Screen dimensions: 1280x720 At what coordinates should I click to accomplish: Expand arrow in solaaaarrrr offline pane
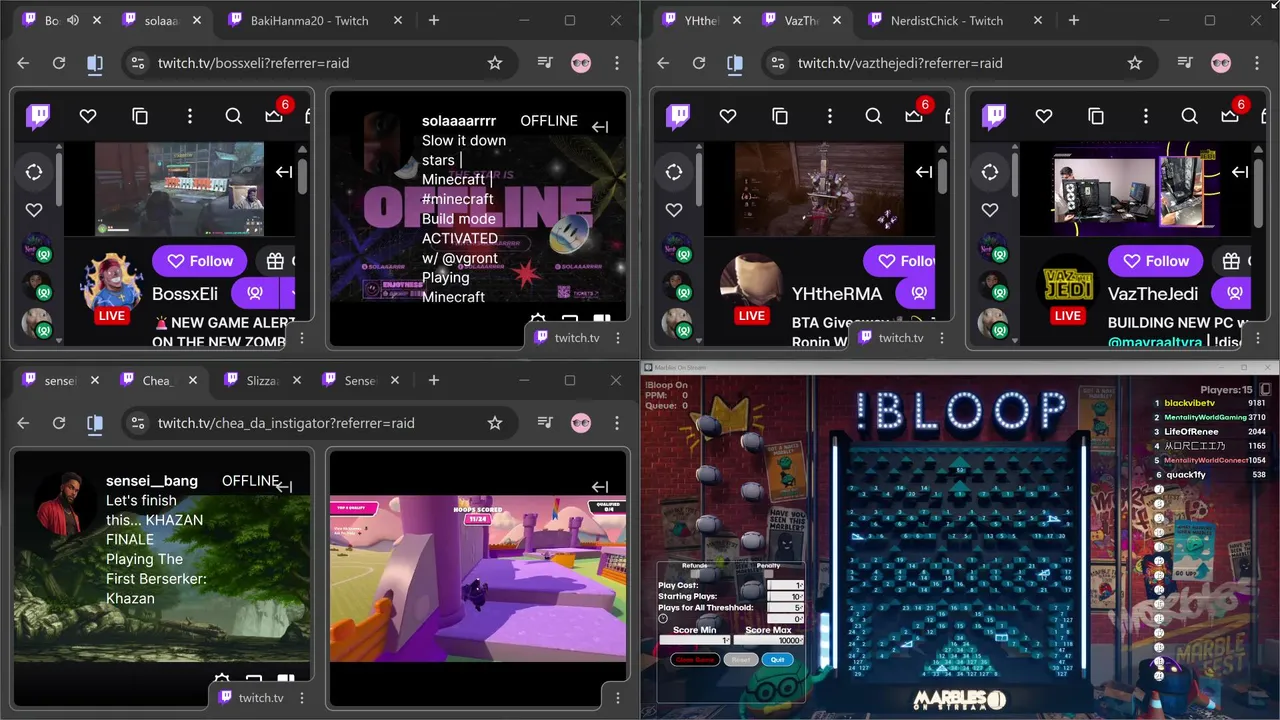point(600,127)
